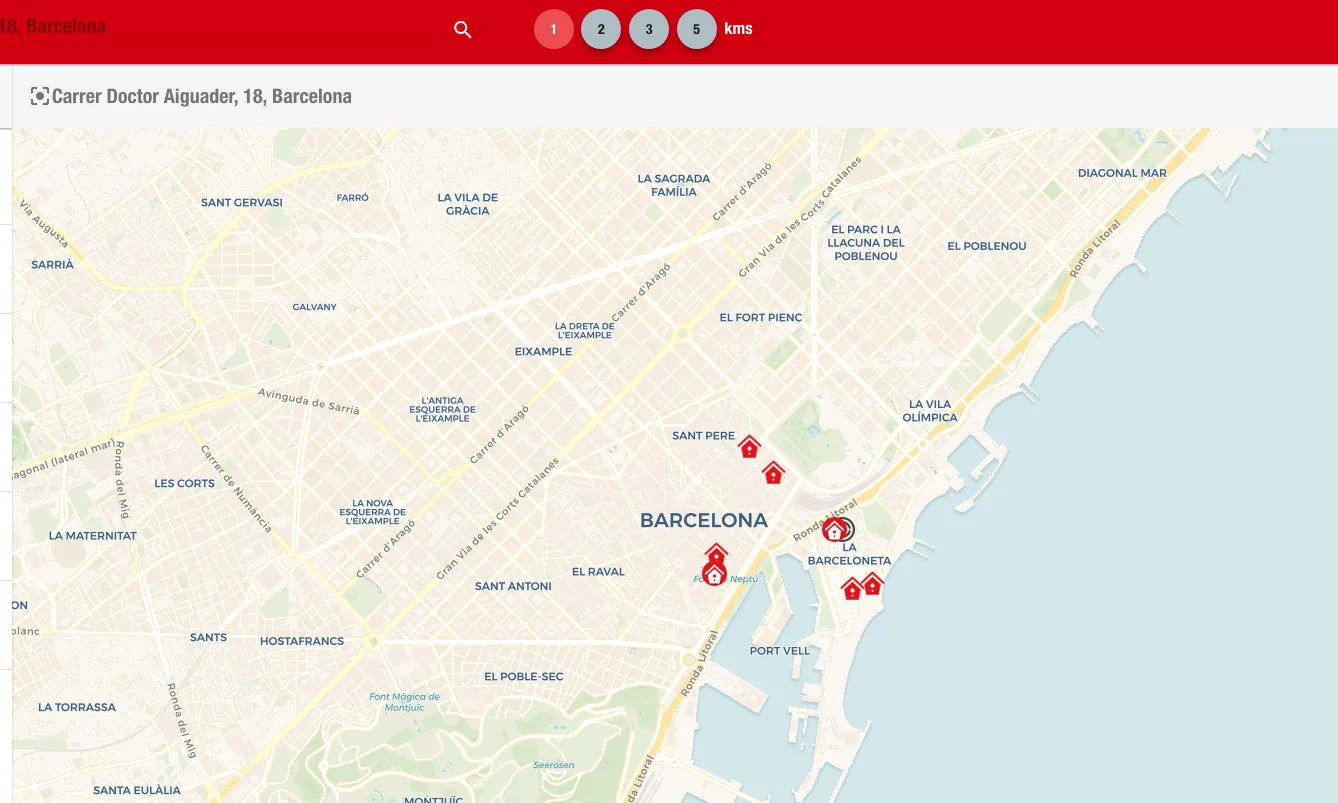Screen dimensions: 1338x803
Task: Select the house marker near Sant Pere
Action: pos(749,446)
